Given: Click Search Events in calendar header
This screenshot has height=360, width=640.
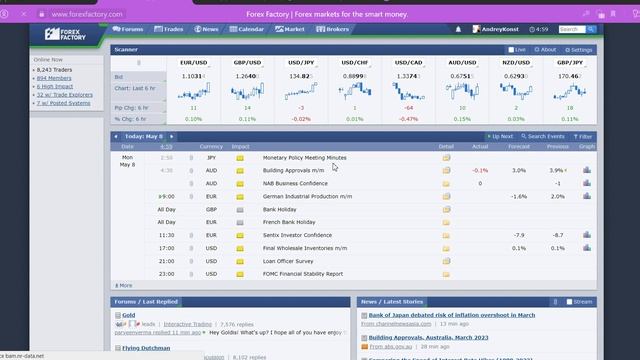Looking at the screenshot, I should pos(543,137).
